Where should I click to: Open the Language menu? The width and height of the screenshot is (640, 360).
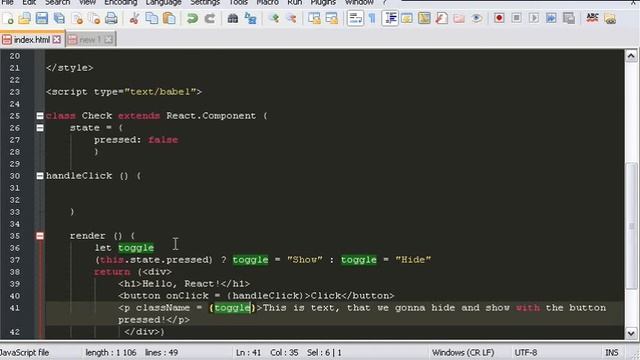163,2
